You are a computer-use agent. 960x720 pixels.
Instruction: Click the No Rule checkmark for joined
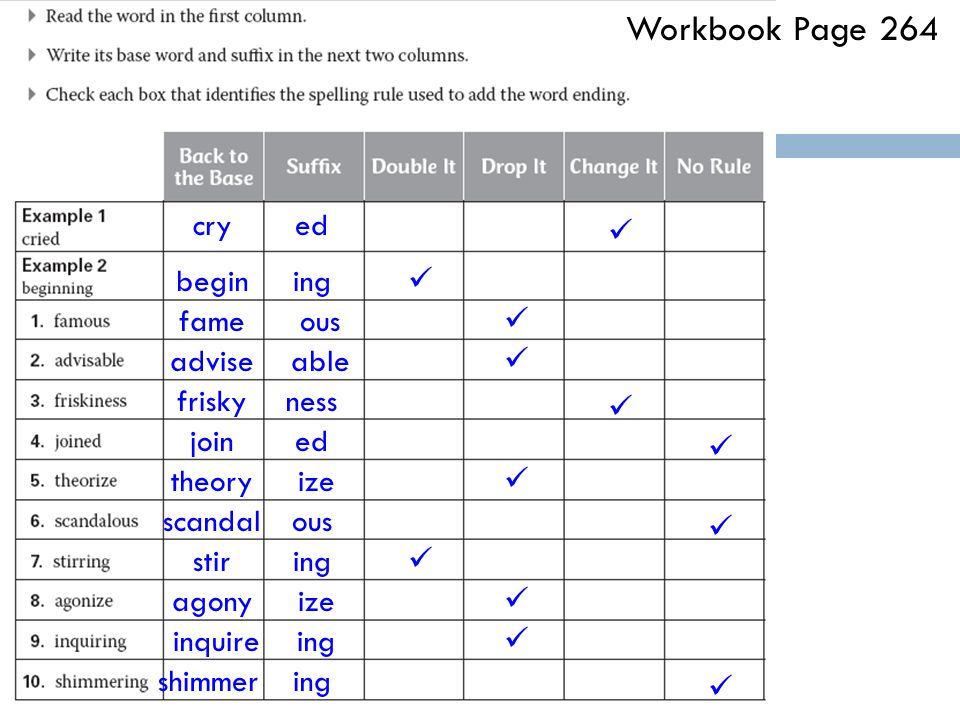(721, 444)
